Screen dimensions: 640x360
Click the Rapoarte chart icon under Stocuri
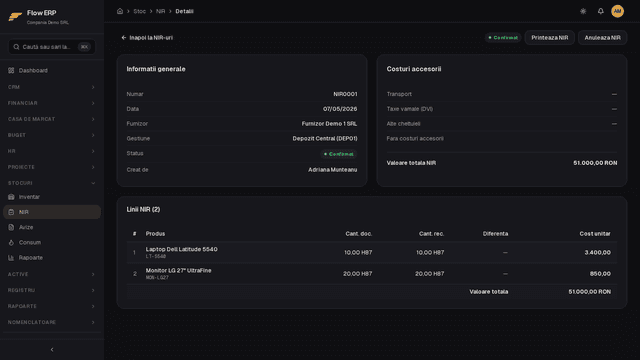click(x=11, y=258)
